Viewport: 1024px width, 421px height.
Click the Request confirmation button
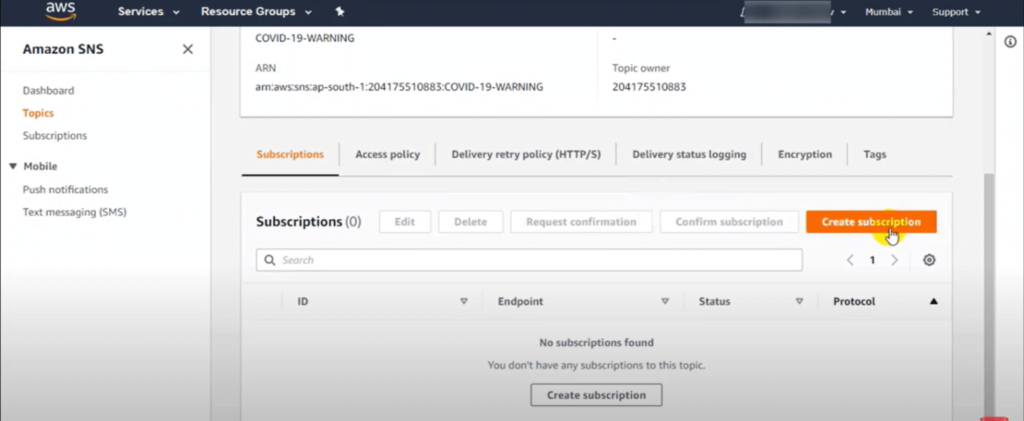581,222
